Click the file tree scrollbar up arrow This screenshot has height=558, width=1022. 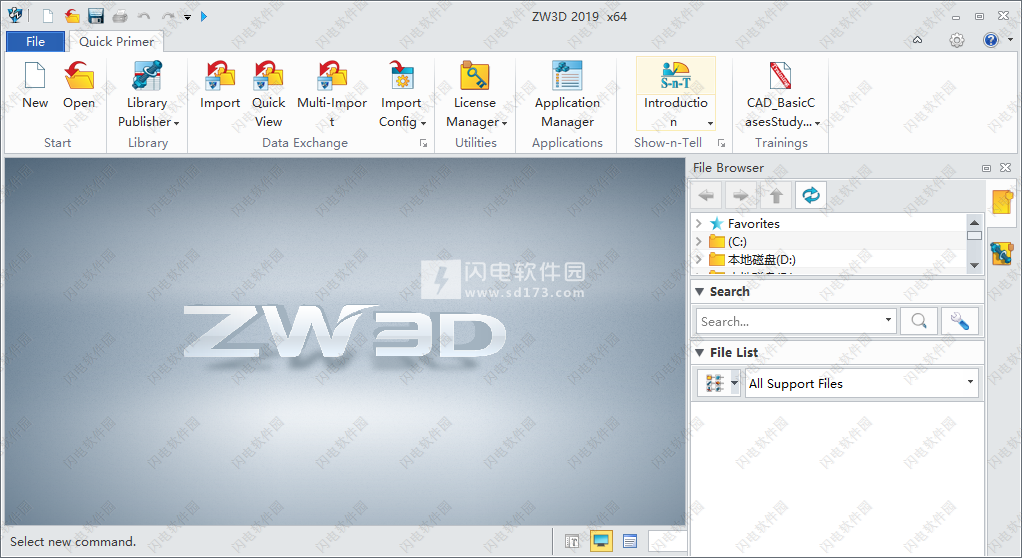point(974,222)
